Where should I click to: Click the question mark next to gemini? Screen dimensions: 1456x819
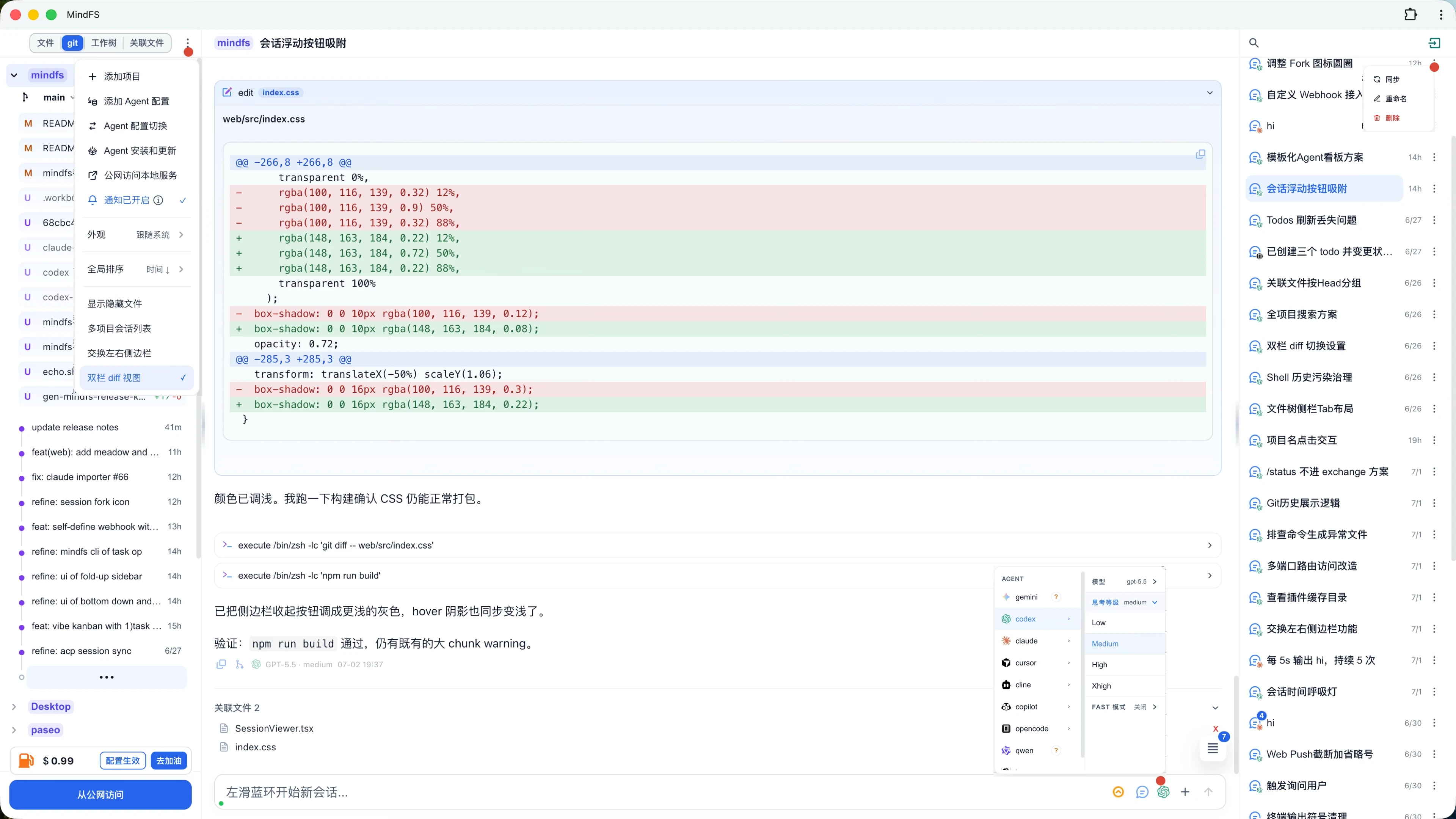(1056, 597)
